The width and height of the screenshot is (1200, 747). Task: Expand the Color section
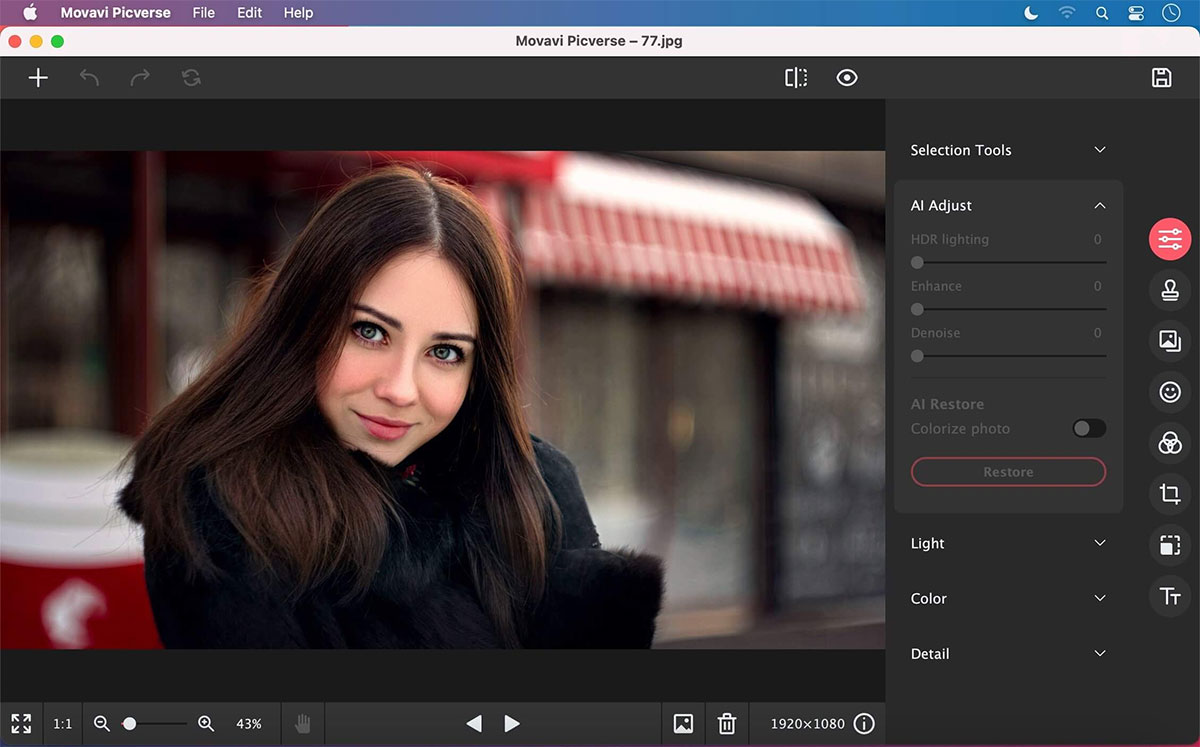click(1008, 598)
